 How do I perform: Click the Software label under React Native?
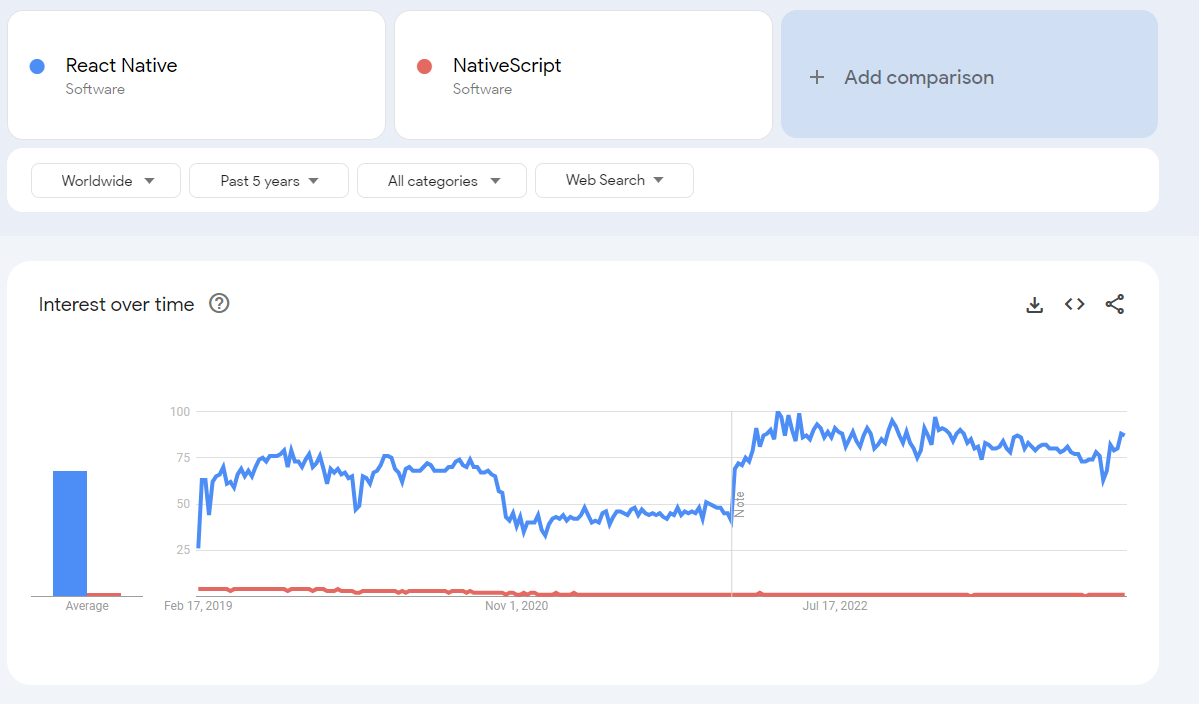tap(95, 89)
